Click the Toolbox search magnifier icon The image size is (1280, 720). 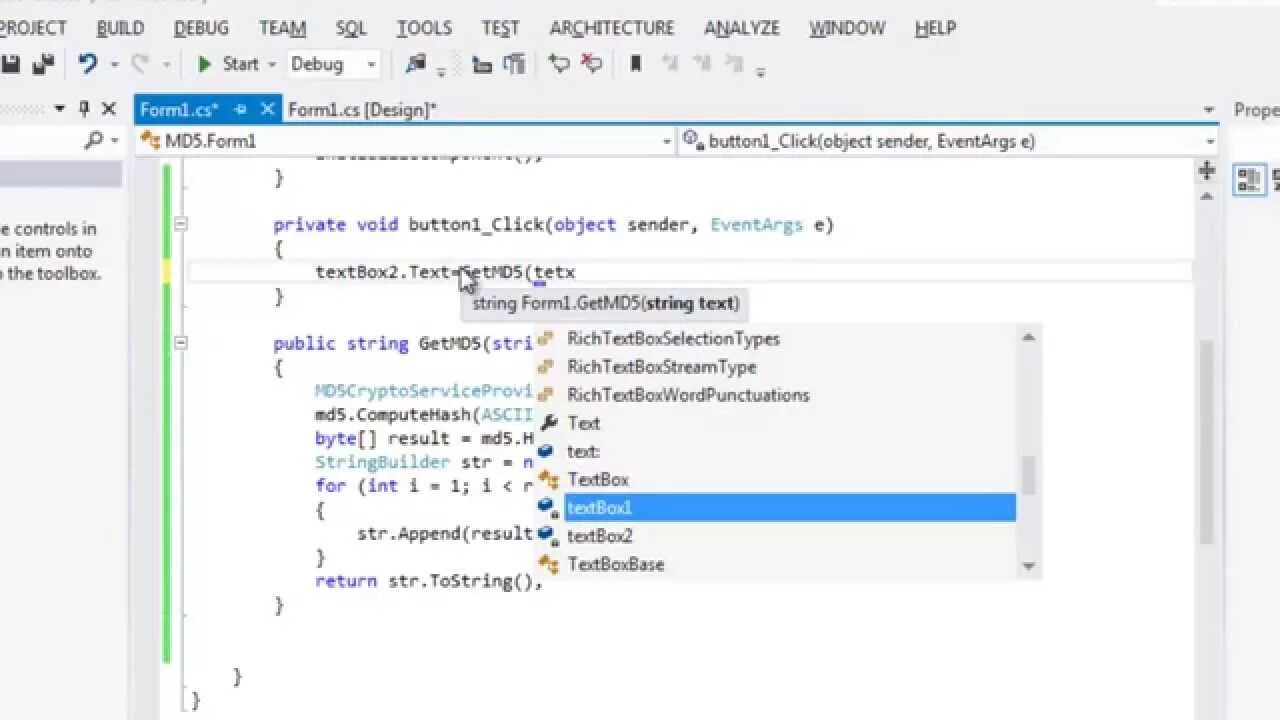tap(94, 140)
